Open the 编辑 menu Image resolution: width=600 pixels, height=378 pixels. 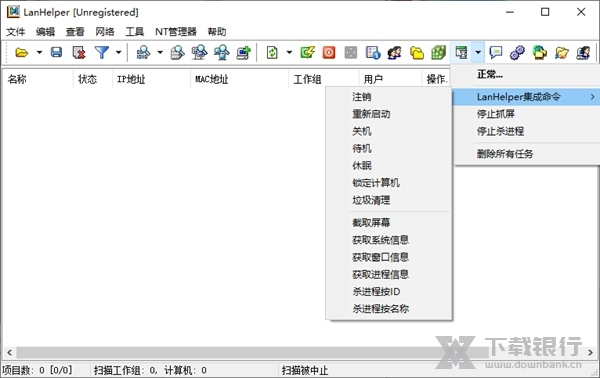pyautogui.click(x=46, y=32)
